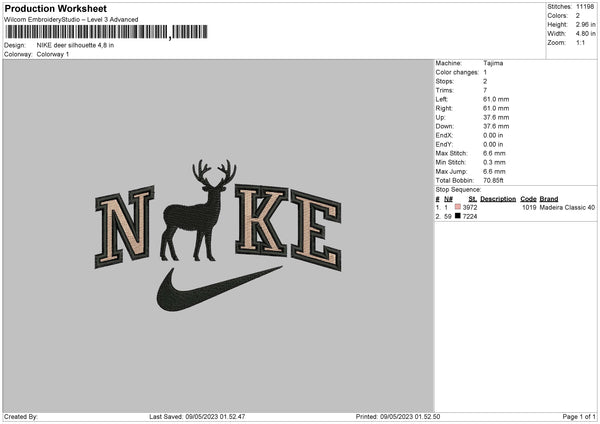Click 'Wilcom EmbroideryStudio – Level 3 Advanced' text
Screen dimensions: 600x424
71,20
